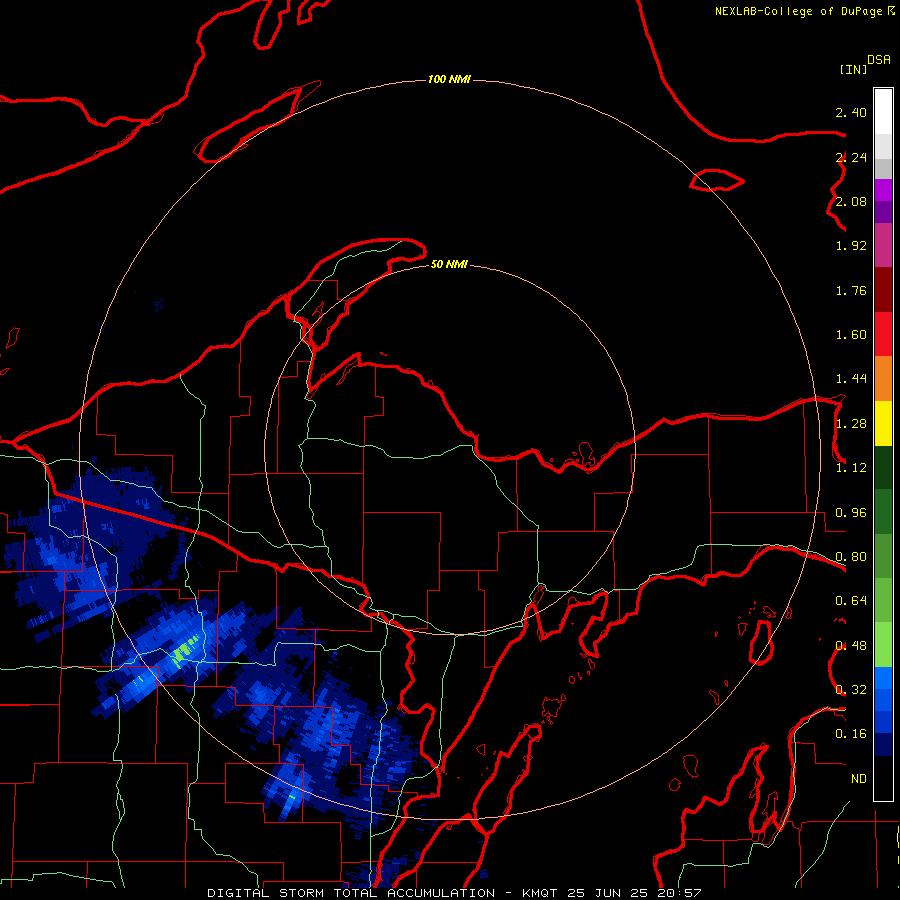Select the 1.12 legend value
Viewport: 900px width, 900px height.
851,468
